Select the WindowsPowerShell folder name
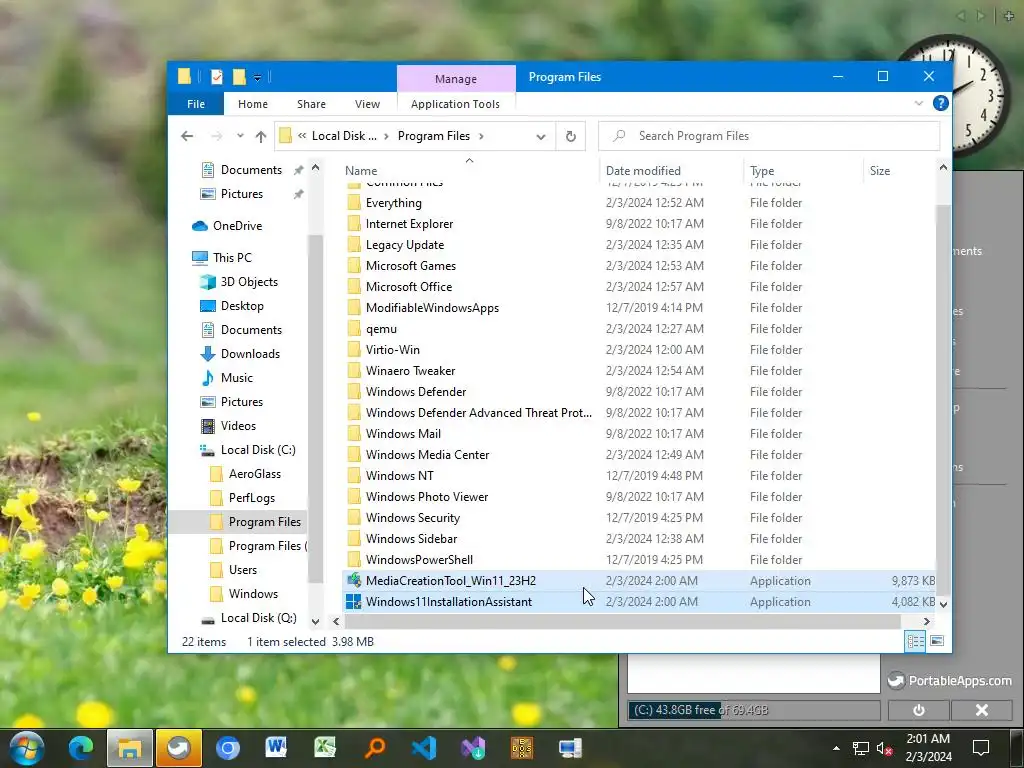Image resolution: width=1024 pixels, height=768 pixels. click(x=419, y=559)
